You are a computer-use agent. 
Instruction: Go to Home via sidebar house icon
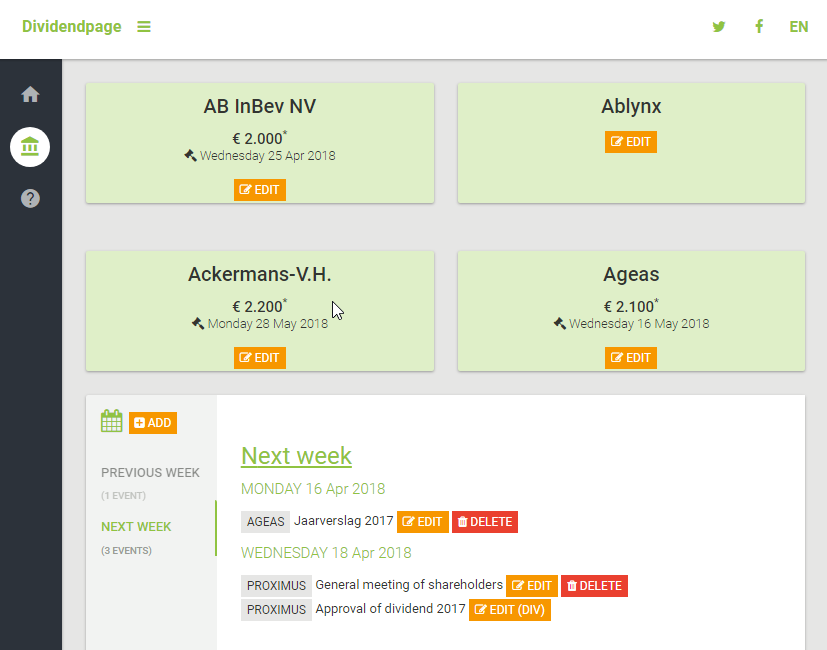[x=30, y=95]
